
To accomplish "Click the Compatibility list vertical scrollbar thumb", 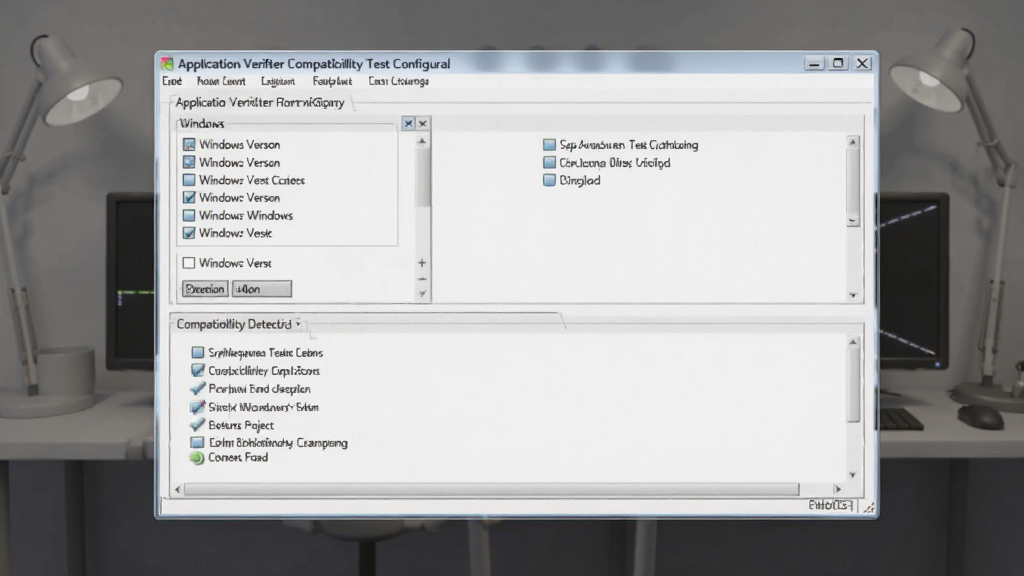I will (x=852, y=385).
